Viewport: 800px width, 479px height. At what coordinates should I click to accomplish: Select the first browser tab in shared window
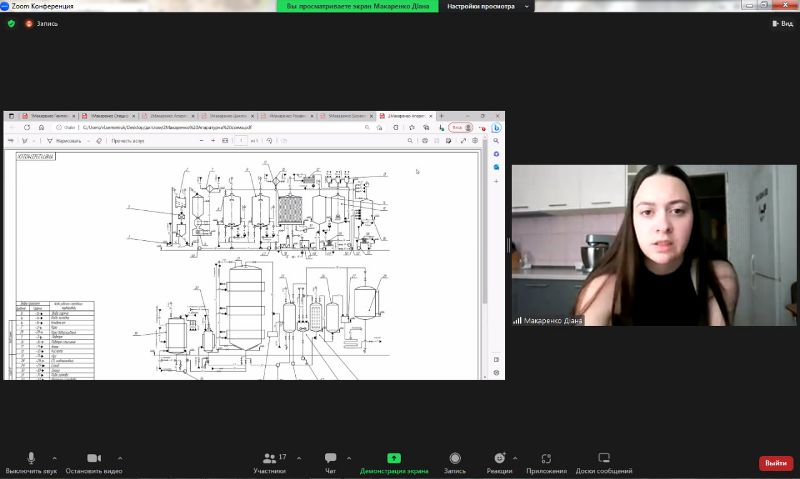pos(48,116)
